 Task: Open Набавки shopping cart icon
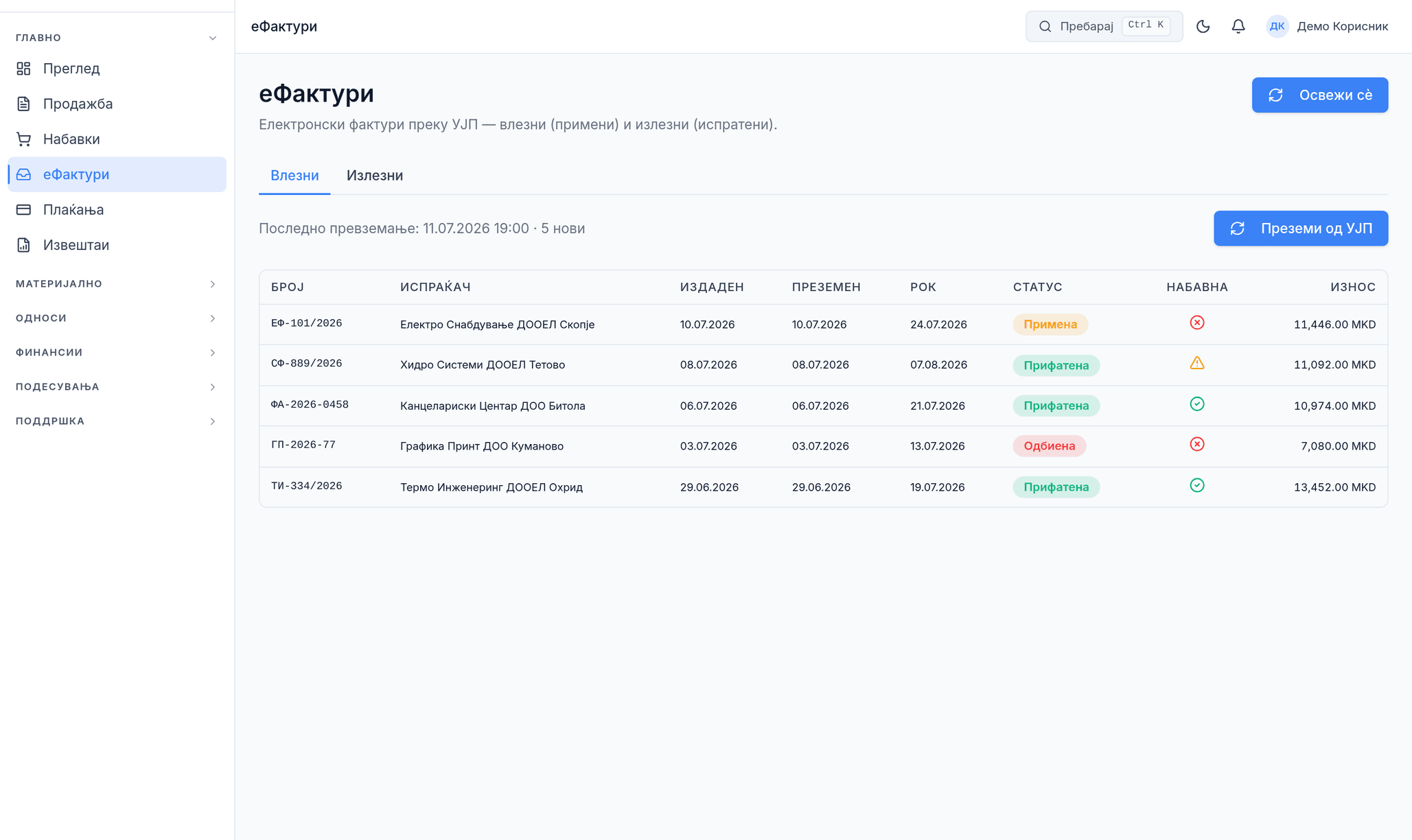pyautogui.click(x=23, y=139)
